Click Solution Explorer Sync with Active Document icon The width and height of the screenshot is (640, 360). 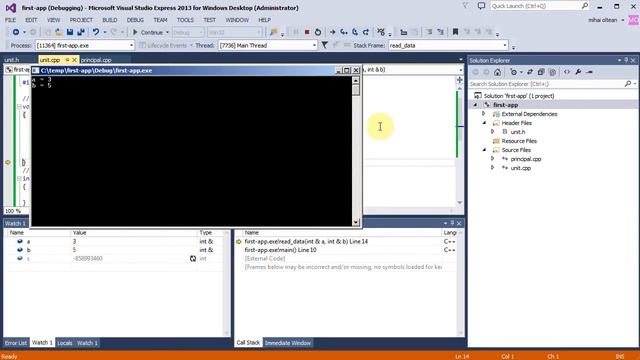(x=530, y=72)
